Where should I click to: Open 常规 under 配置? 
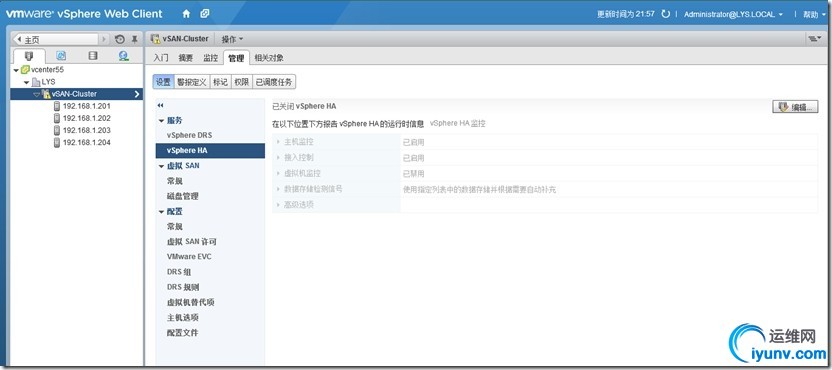click(175, 226)
